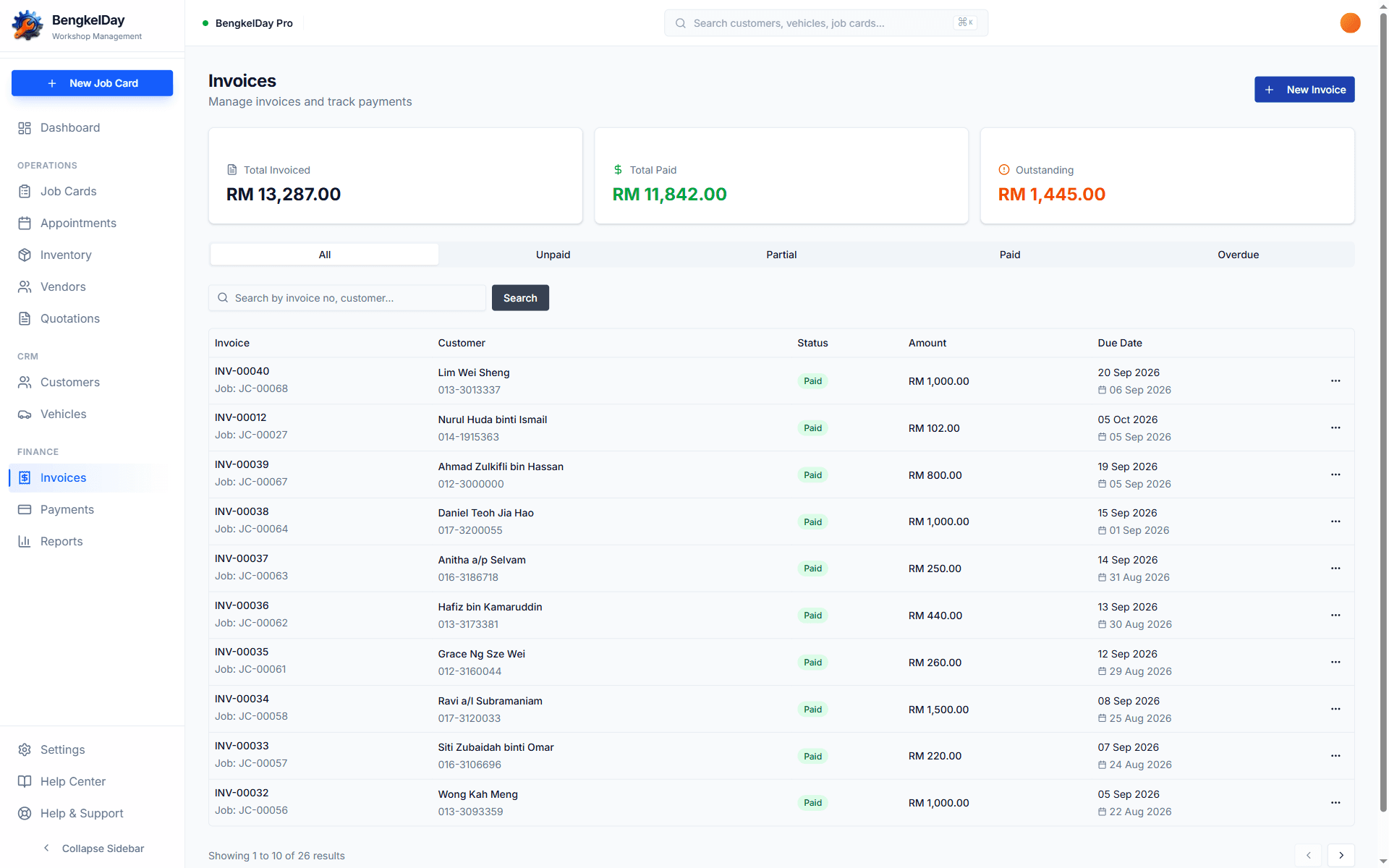This screenshot has width=1389, height=868.
Task: Click the New Invoice button
Action: (x=1304, y=90)
